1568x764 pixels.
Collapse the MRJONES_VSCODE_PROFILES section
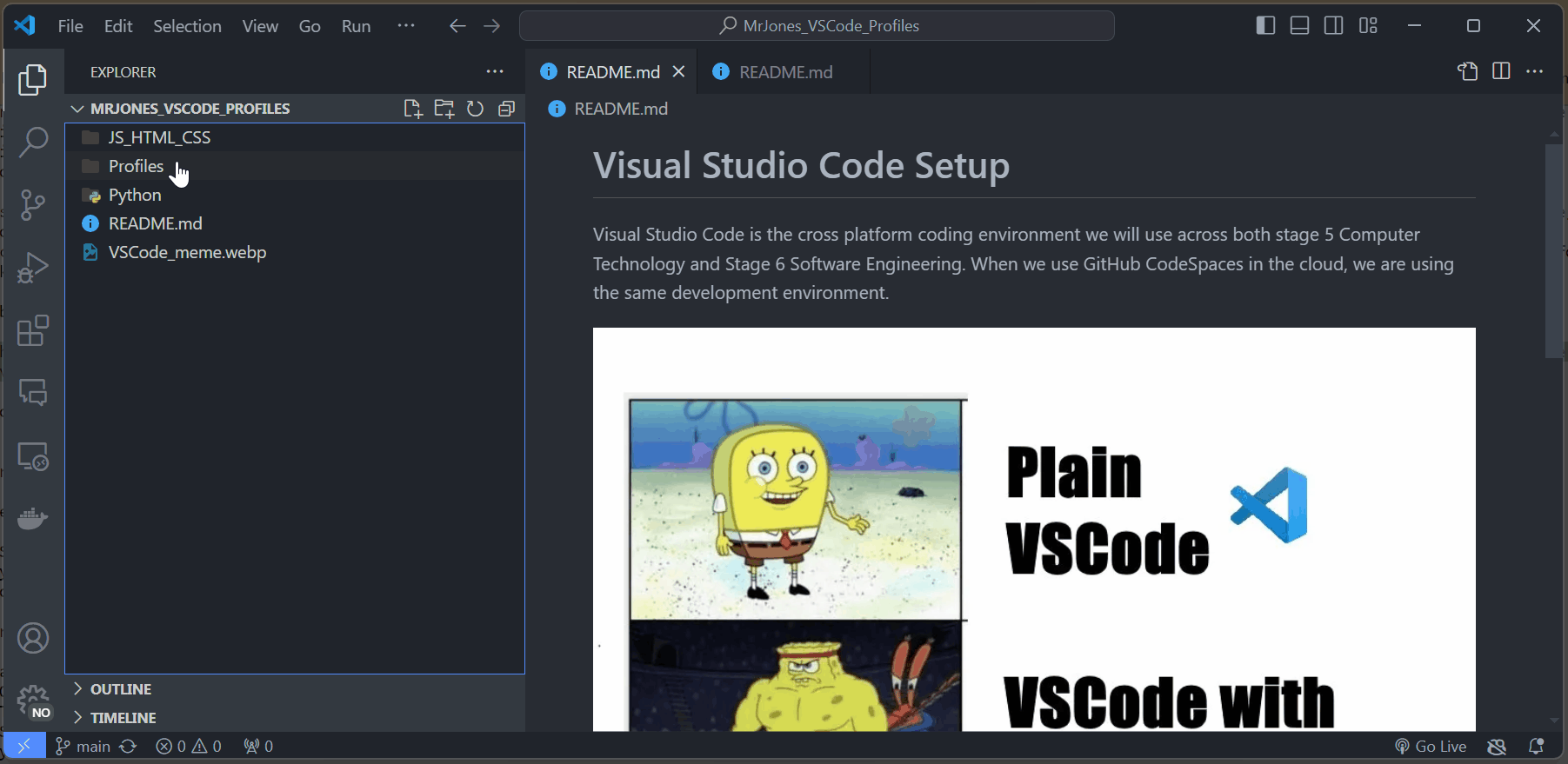(295, 109)
